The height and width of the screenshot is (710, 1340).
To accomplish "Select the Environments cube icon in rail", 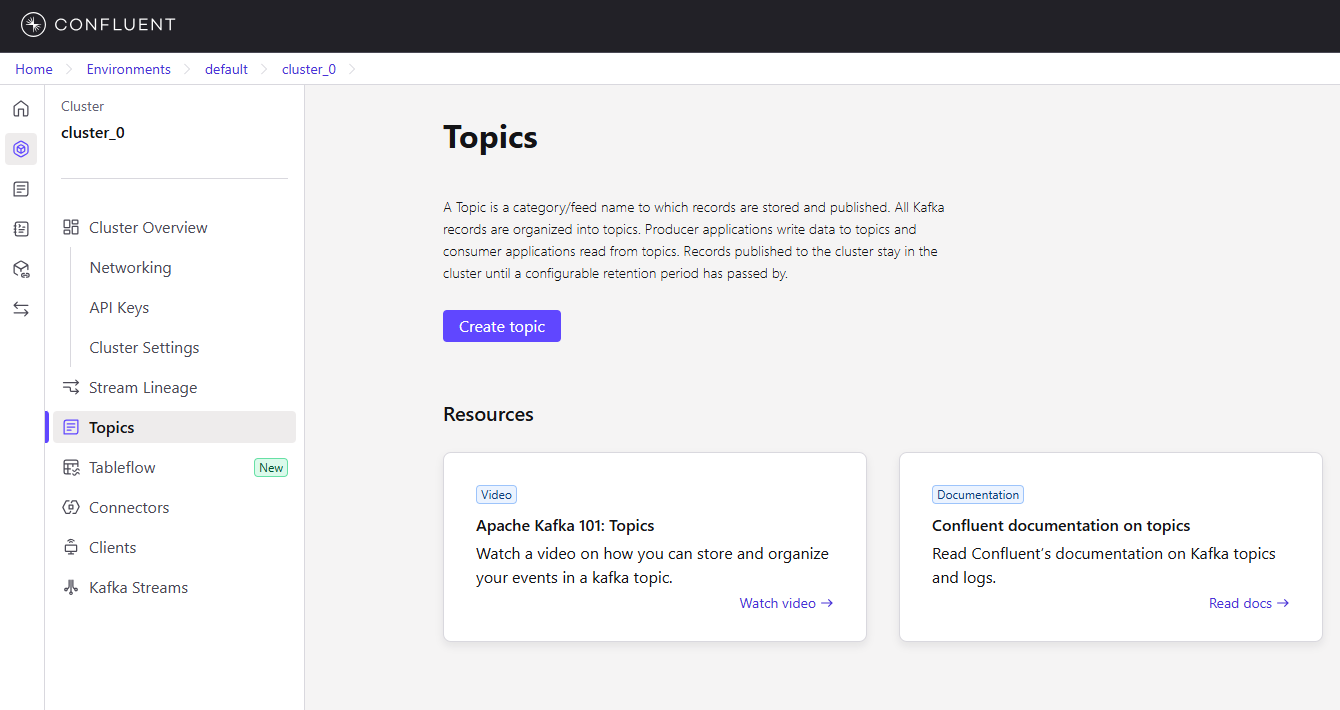I will [21, 149].
